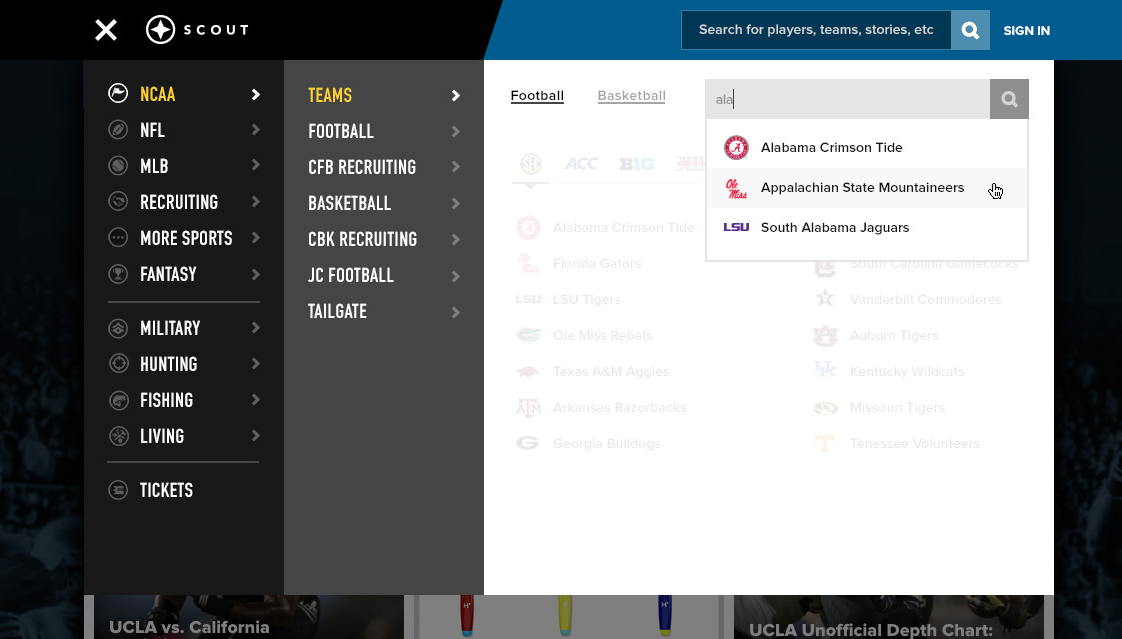Expand the NFL submenu arrow
The image size is (1122, 639).
255,130
